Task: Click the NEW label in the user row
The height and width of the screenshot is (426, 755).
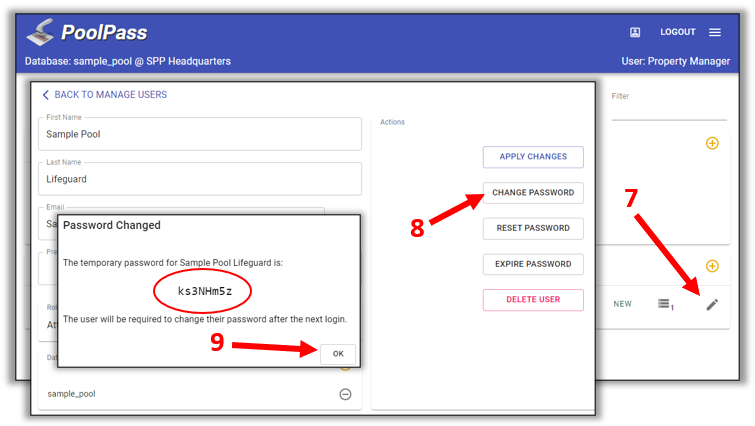Action: pyautogui.click(x=622, y=304)
